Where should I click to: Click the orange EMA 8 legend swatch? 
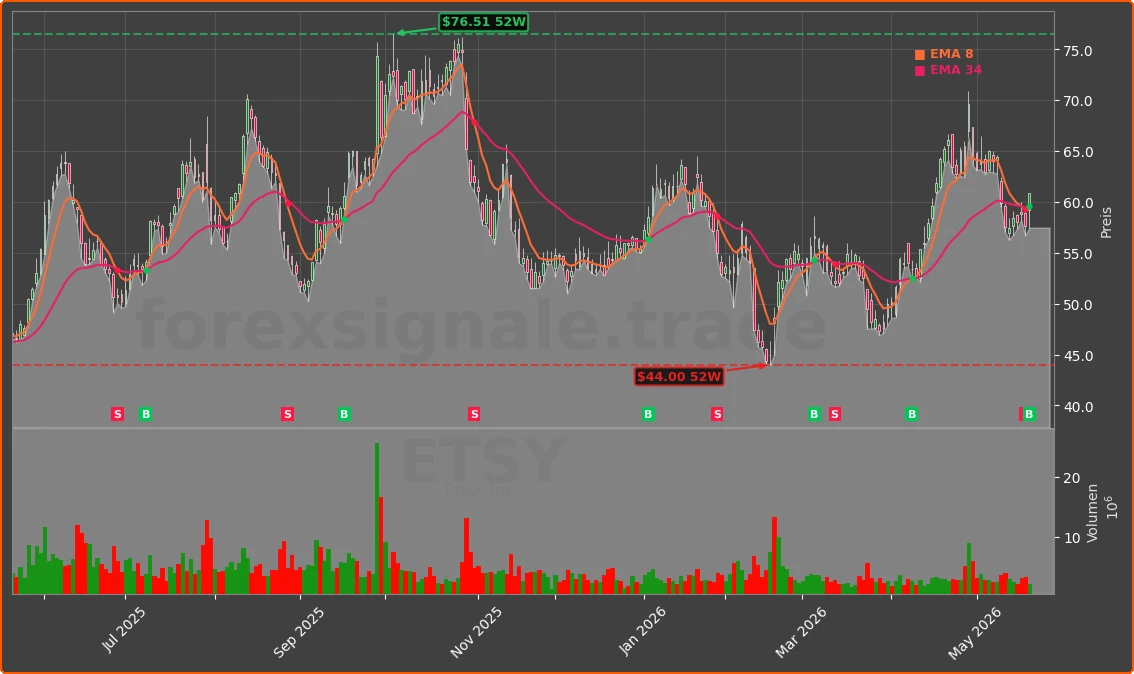920,54
